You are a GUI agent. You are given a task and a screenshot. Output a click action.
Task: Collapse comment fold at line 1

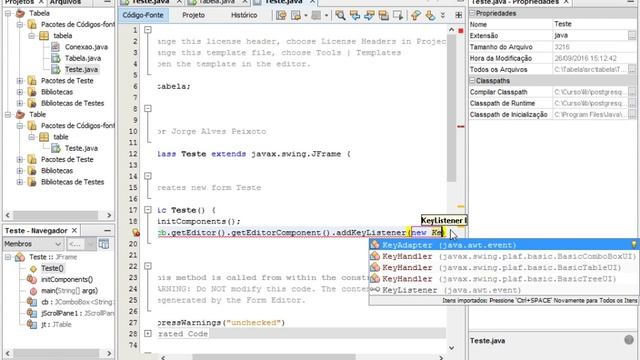pyautogui.click(x=148, y=30)
